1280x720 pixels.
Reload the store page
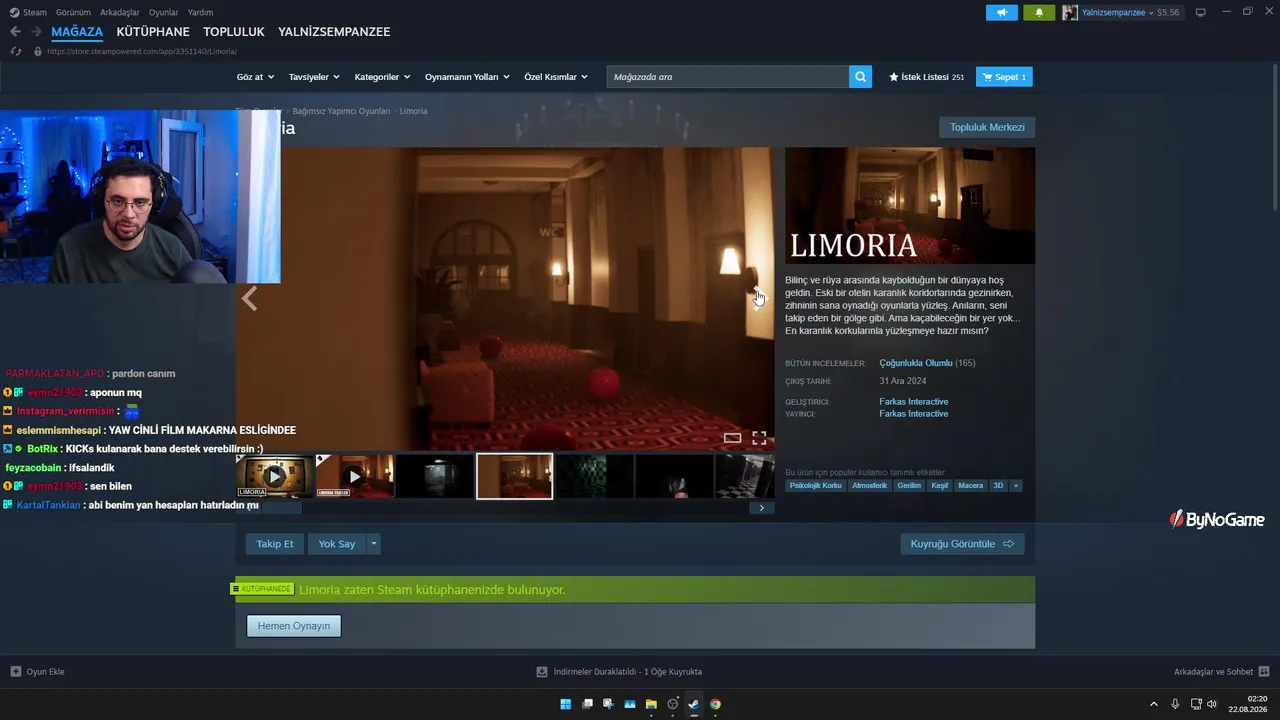(15, 51)
